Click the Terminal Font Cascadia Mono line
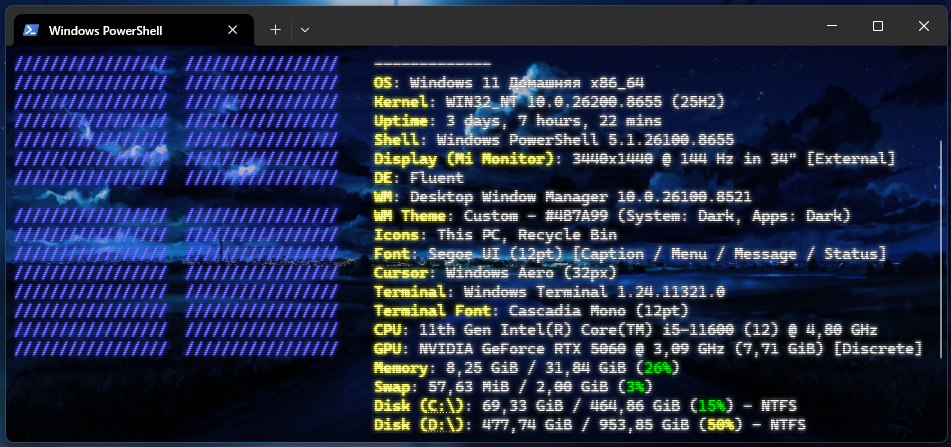Screen dimensions: 951x447 coord(531,311)
